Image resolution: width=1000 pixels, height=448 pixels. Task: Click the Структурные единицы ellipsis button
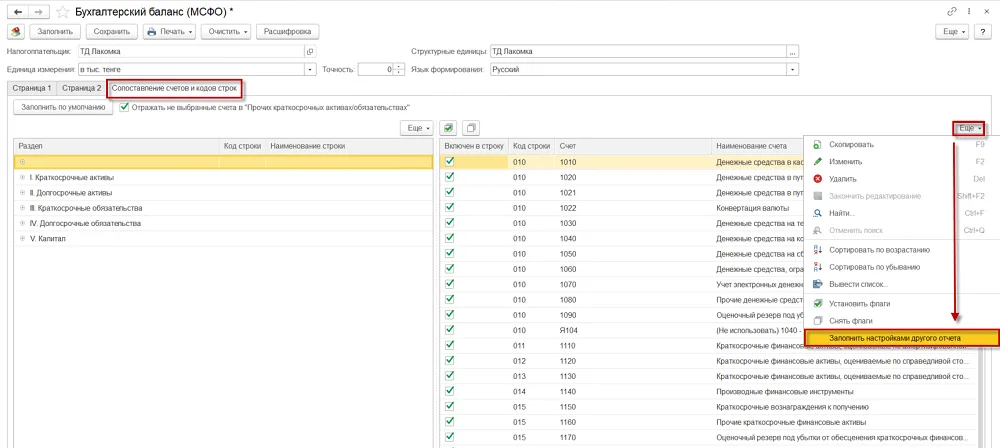point(793,52)
